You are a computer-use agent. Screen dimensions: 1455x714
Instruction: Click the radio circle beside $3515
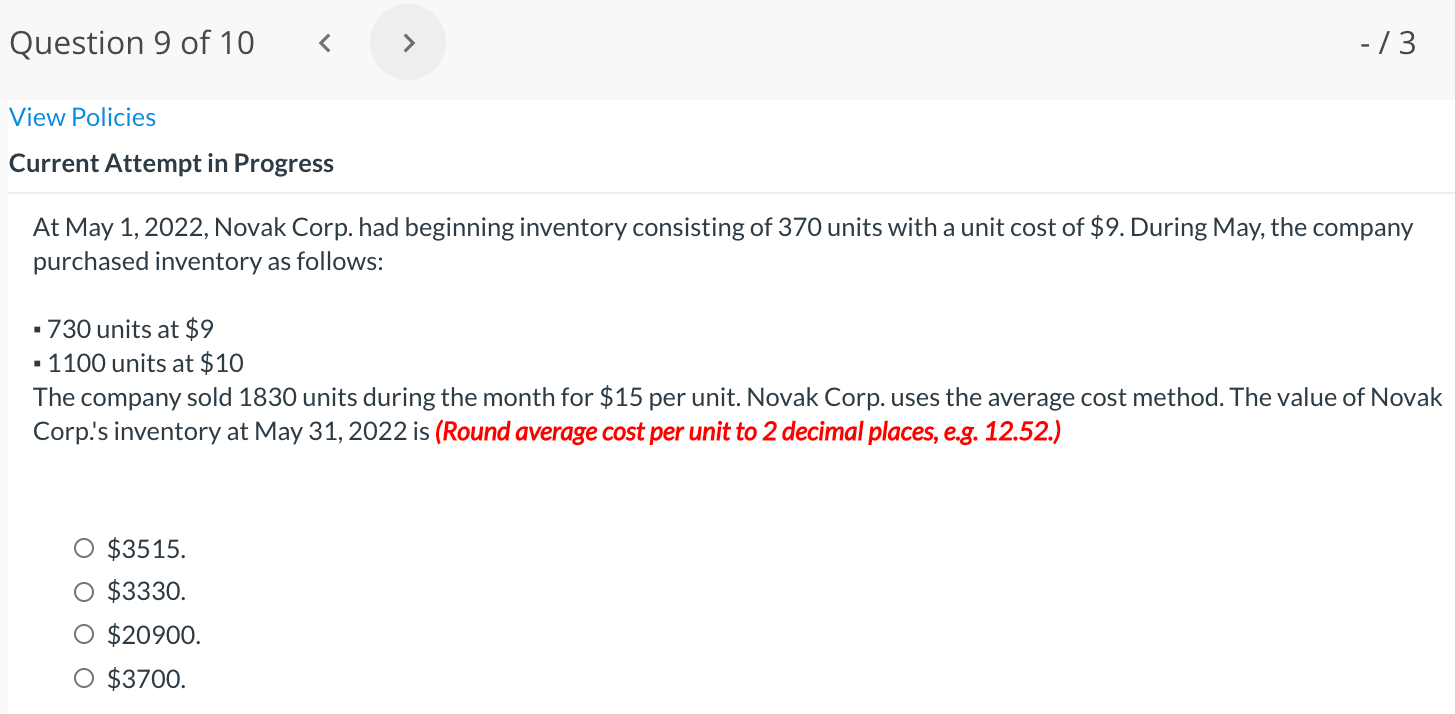pyautogui.click(x=83, y=548)
